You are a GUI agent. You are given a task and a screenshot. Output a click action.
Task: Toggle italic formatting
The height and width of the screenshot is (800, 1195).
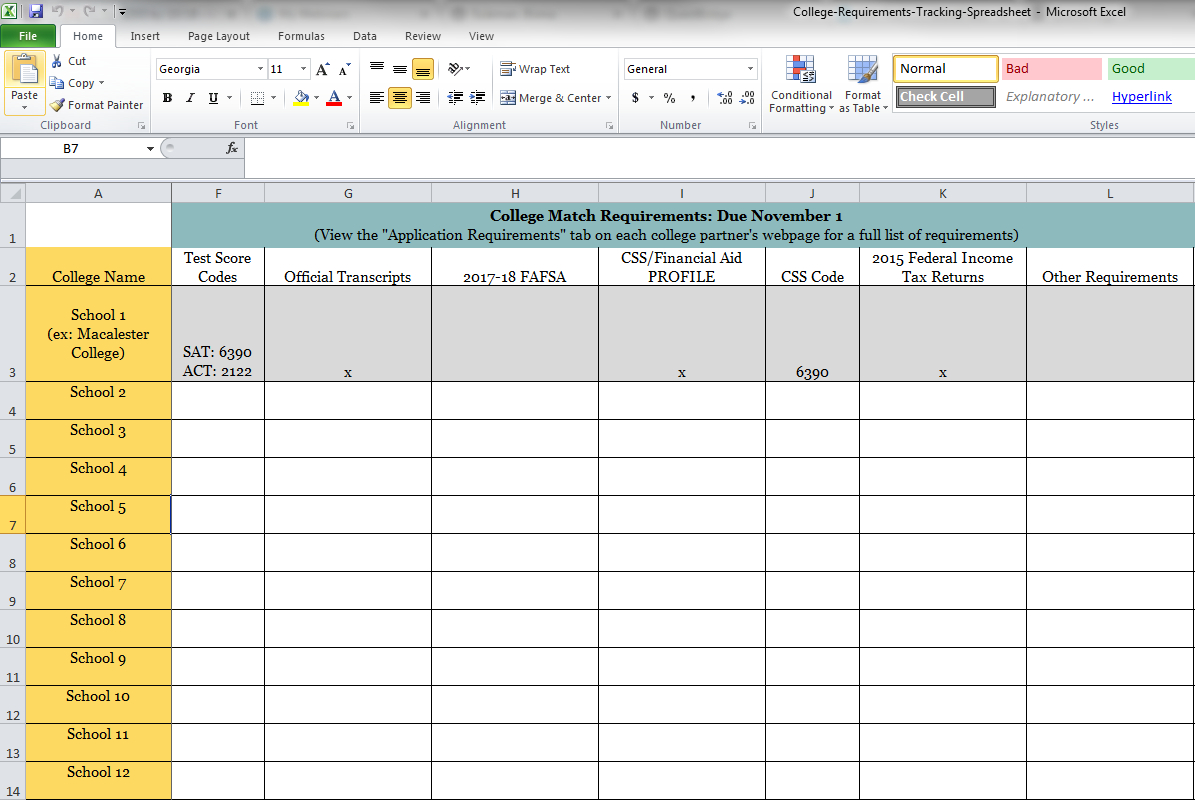[190, 98]
